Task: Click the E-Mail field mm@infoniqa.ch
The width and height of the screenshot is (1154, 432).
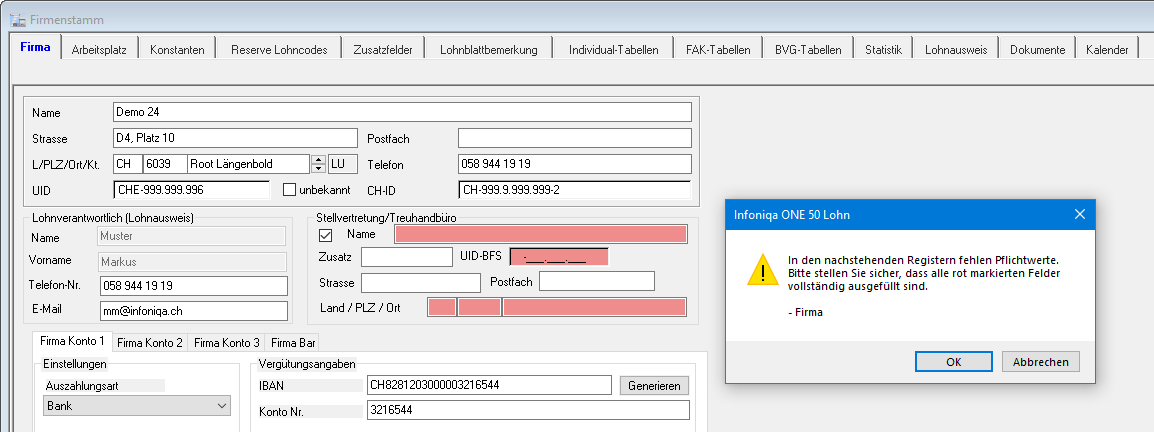Action: click(194, 311)
